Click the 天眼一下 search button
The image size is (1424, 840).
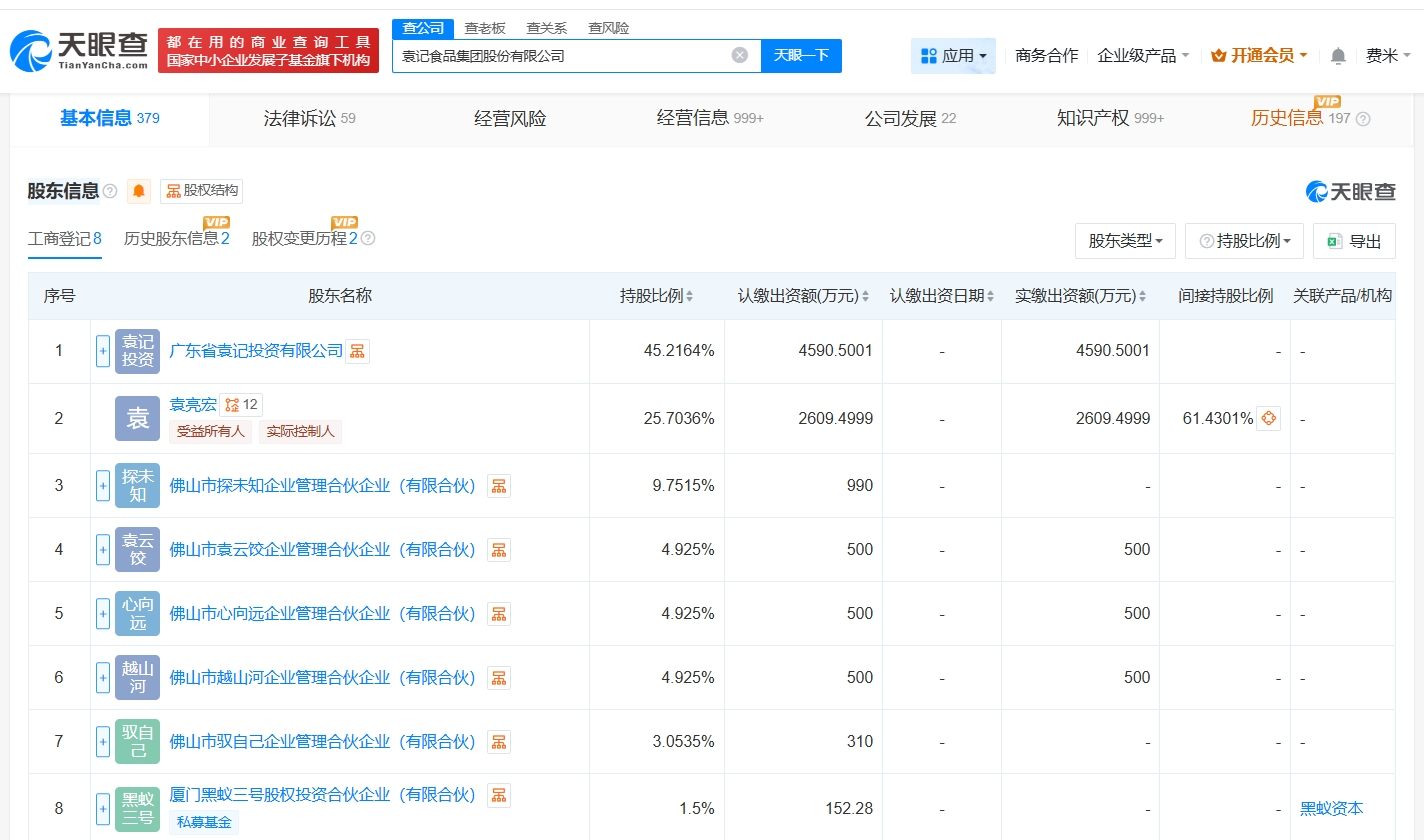pyautogui.click(x=801, y=56)
